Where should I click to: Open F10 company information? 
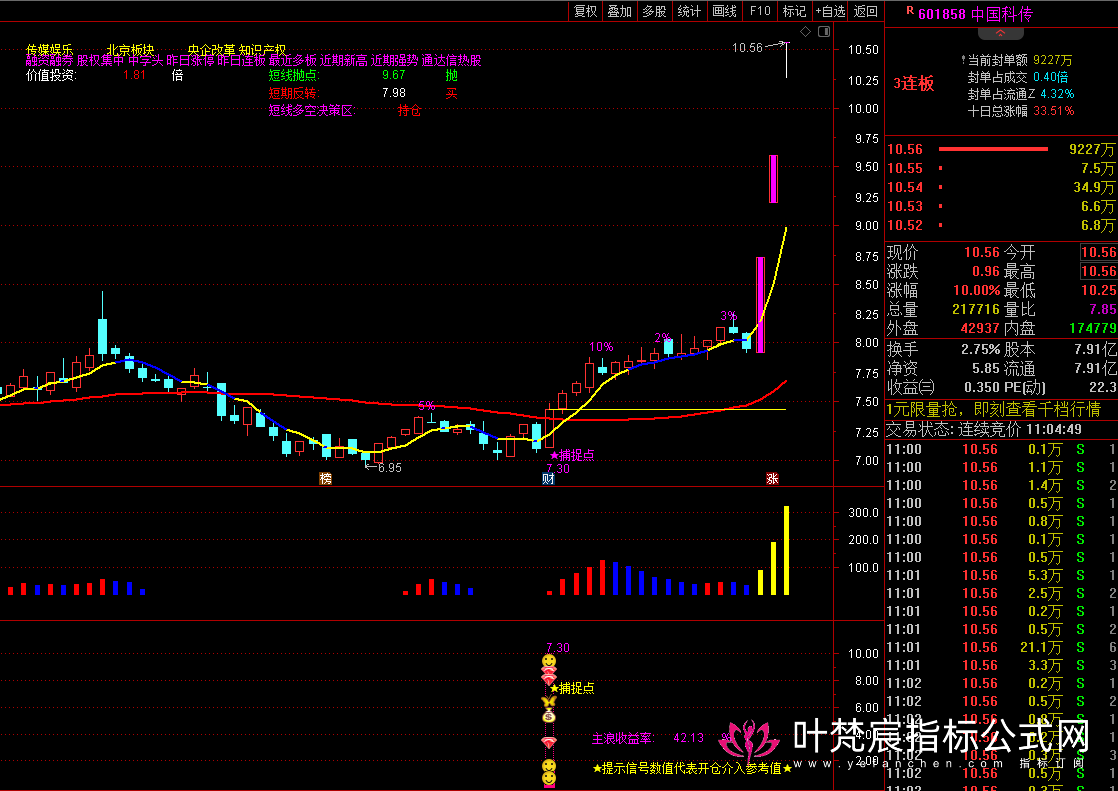tap(760, 11)
